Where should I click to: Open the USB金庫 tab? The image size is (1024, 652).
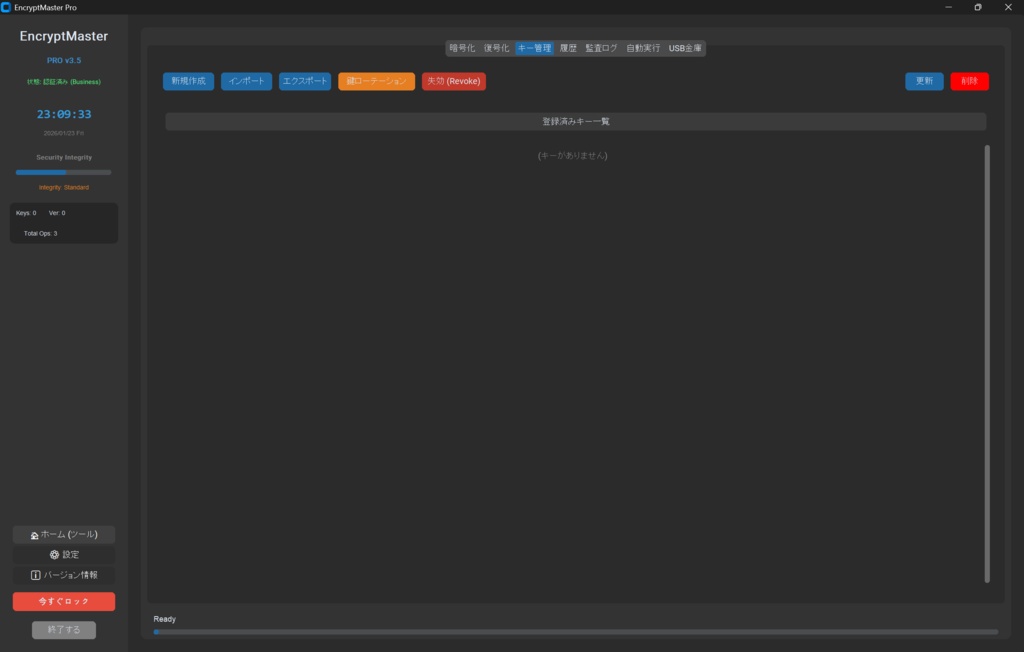[686, 47]
